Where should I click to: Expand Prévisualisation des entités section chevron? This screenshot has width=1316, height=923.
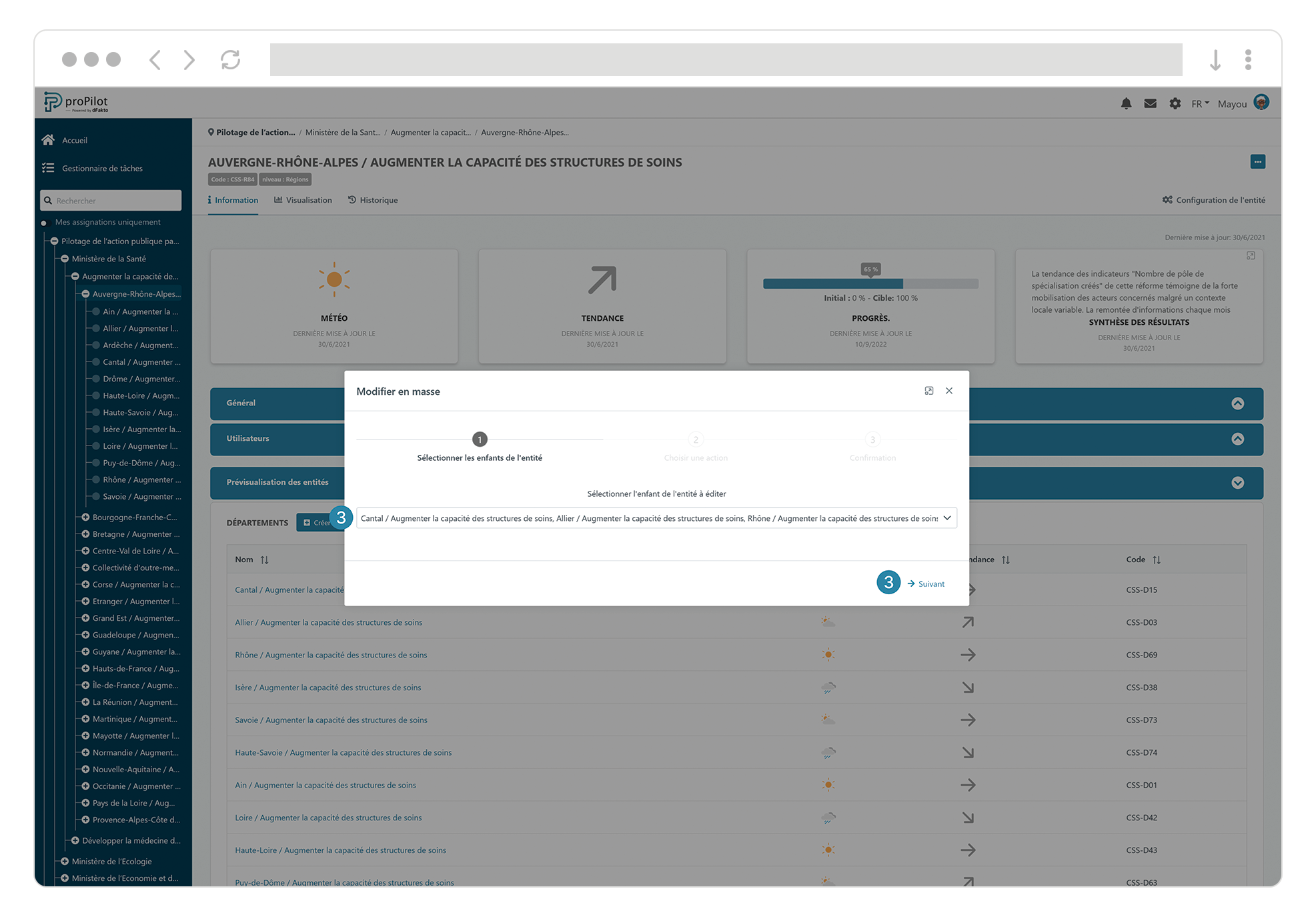click(1237, 483)
